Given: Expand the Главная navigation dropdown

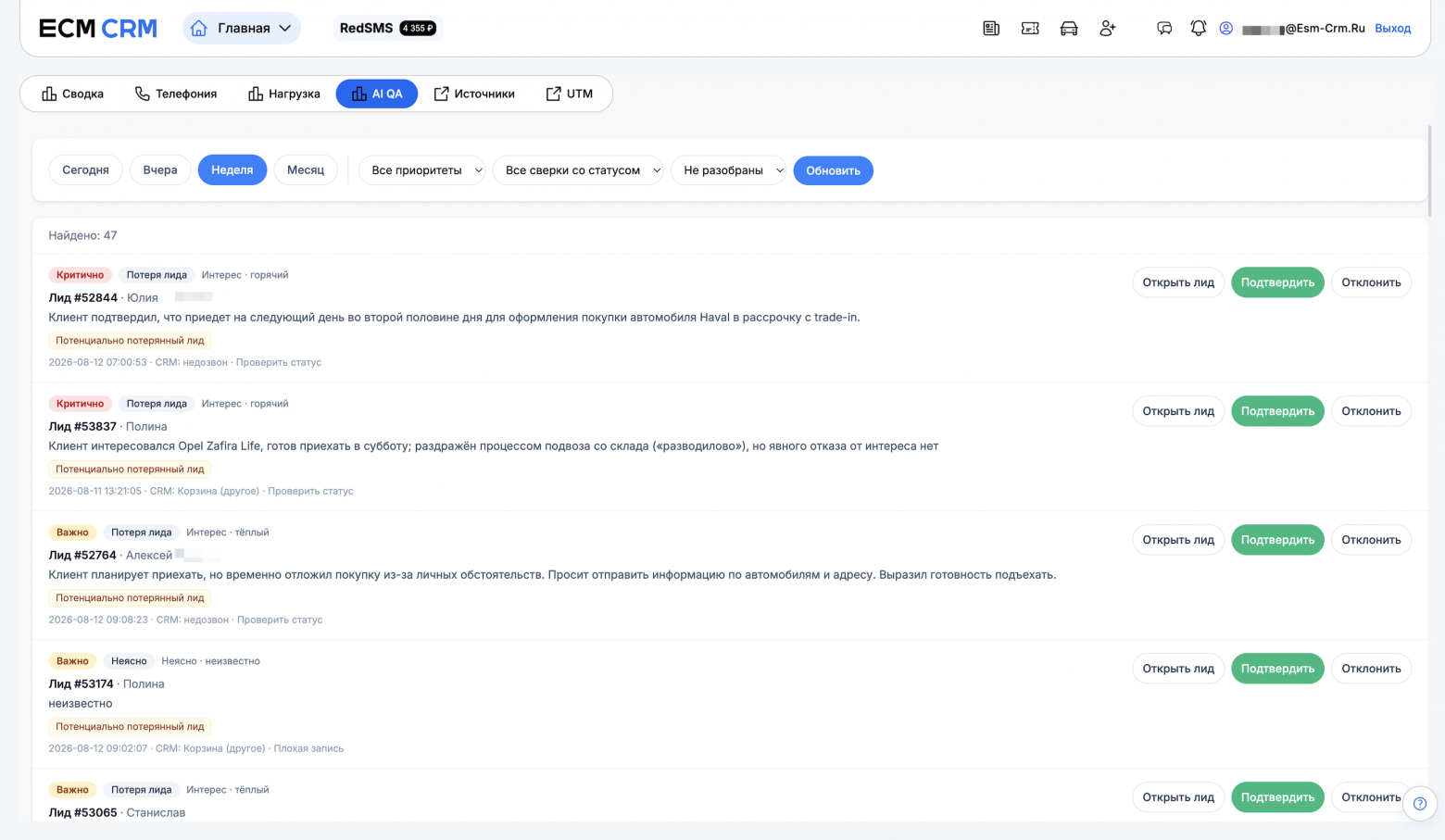Looking at the screenshot, I should click(x=242, y=28).
